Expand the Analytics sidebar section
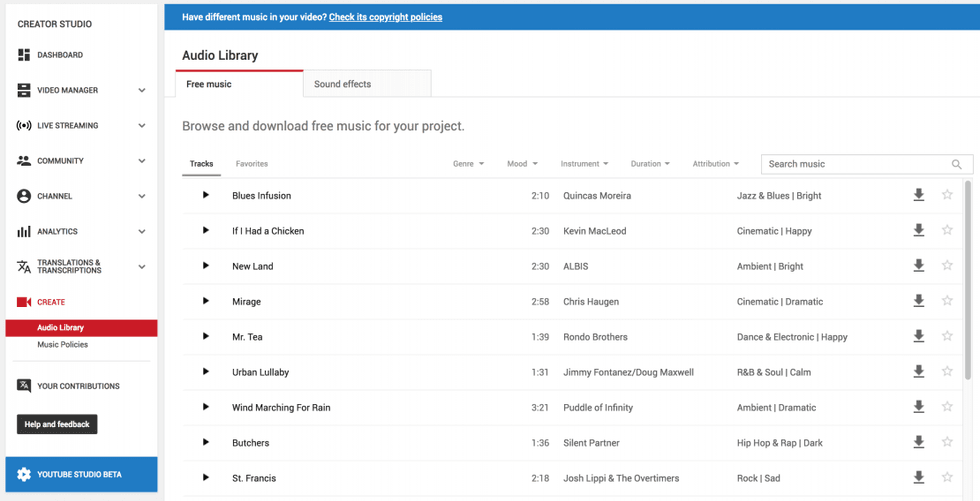980x501 pixels. tap(142, 231)
